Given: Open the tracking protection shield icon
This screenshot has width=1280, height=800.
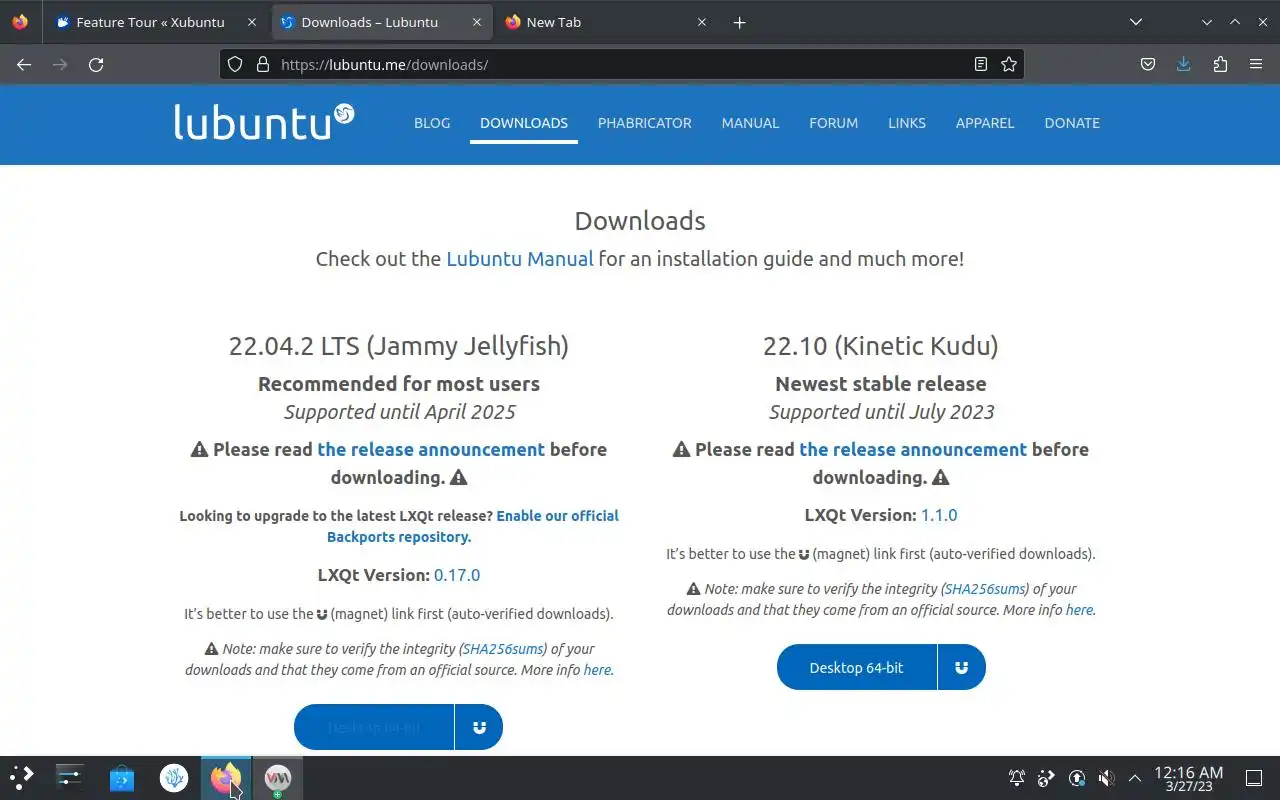Looking at the screenshot, I should pos(235,64).
